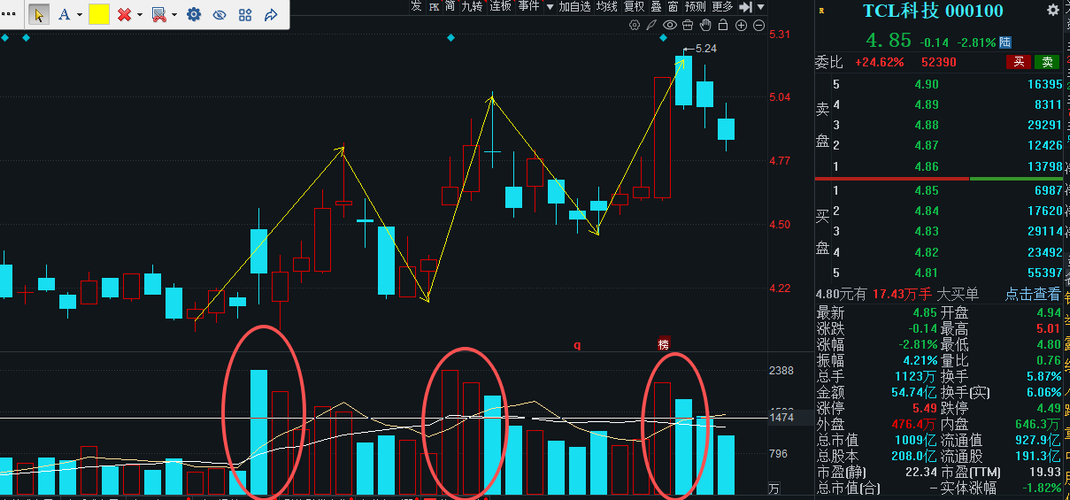Toggle annotation visibility eye in toolbar
Screen dimensions: 1070x500
tap(219, 14)
